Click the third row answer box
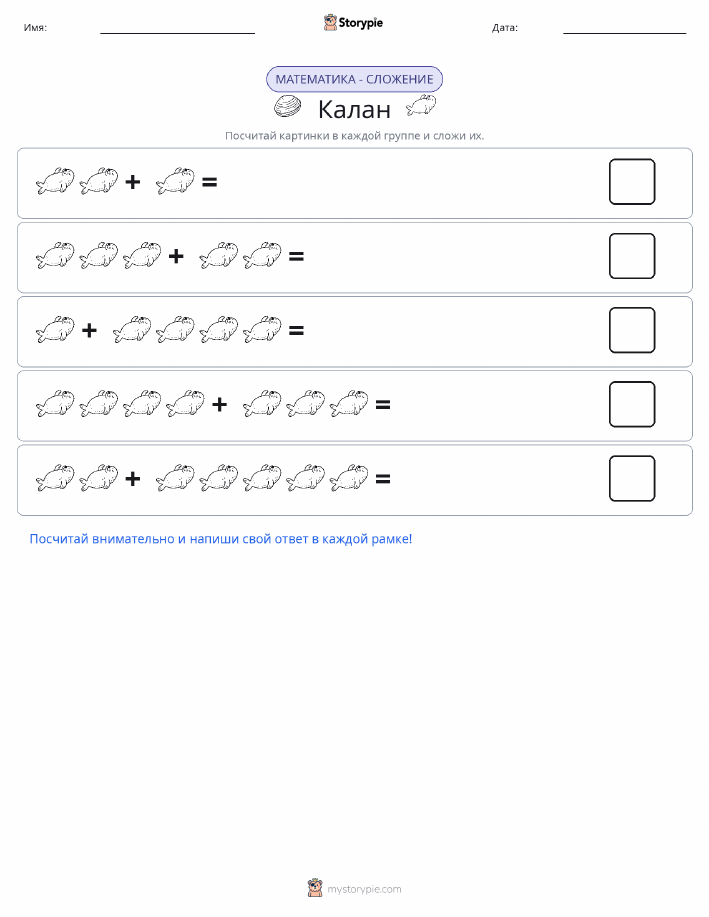Viewport: 709px width, 917px height. [x=632, y=330]
